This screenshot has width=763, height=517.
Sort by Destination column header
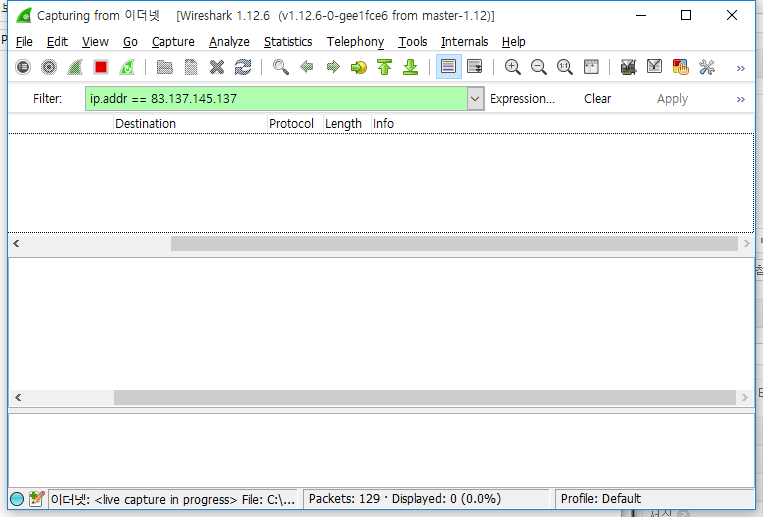[x=190, y=124]
